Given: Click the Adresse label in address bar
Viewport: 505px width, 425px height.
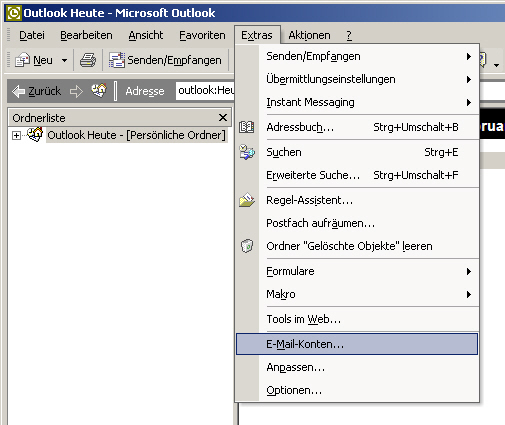Looking at the screenshot, I should pyautogui.click(x=145, y=91).
